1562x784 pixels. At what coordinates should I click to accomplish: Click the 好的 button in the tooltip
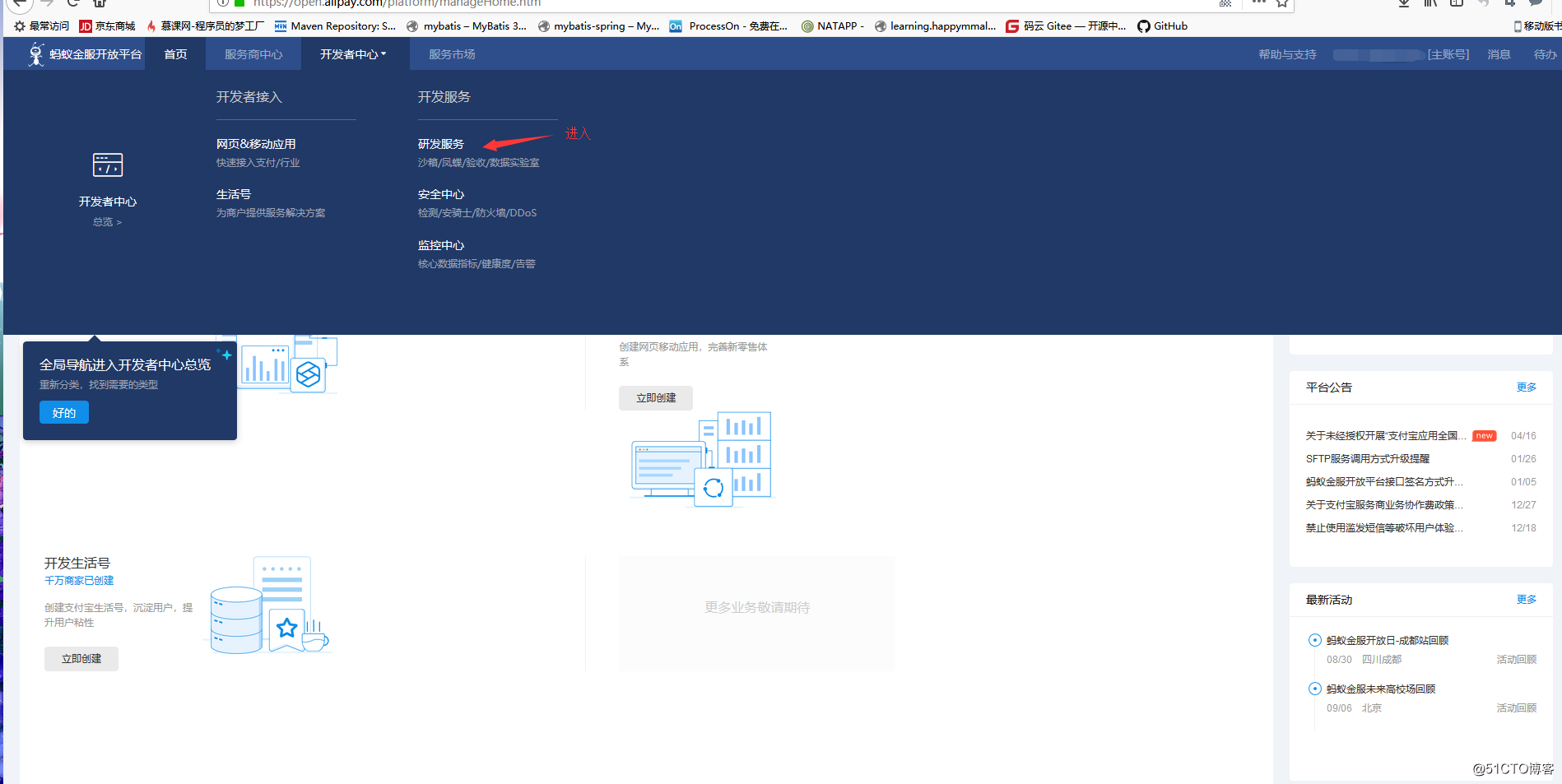(x=64, y=412)
